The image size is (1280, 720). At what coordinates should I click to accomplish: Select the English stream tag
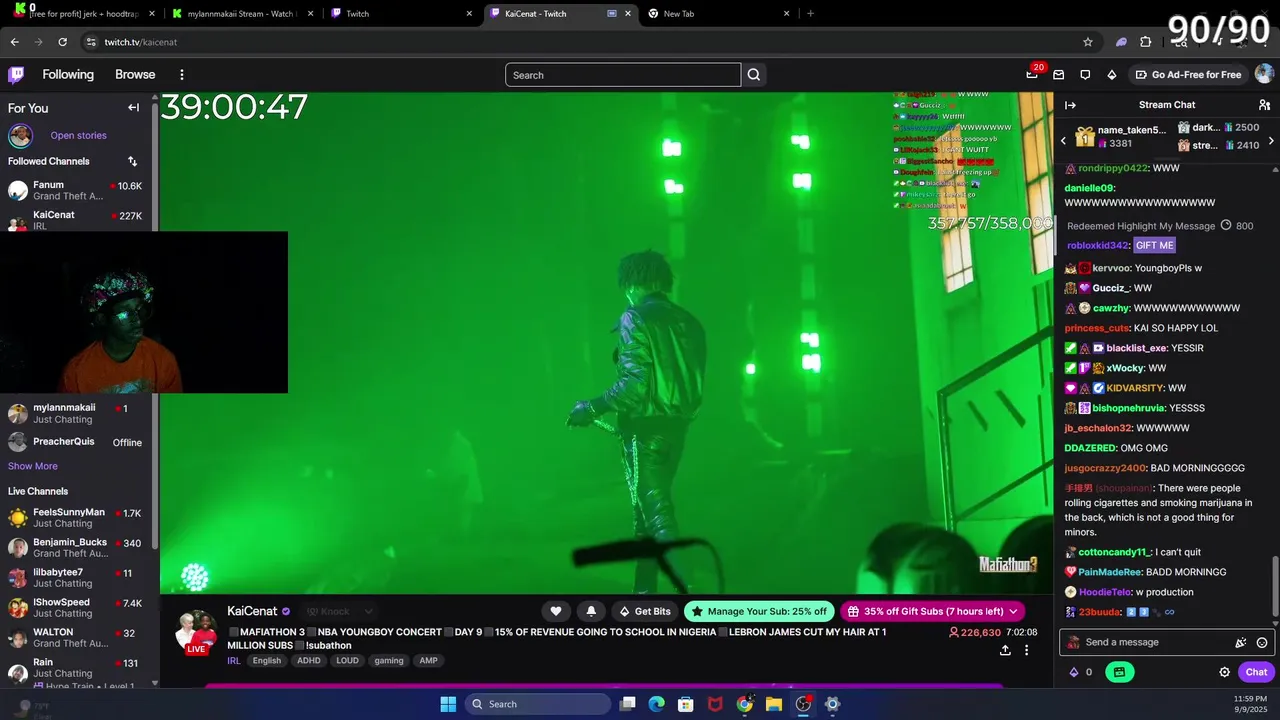point(267,660)
